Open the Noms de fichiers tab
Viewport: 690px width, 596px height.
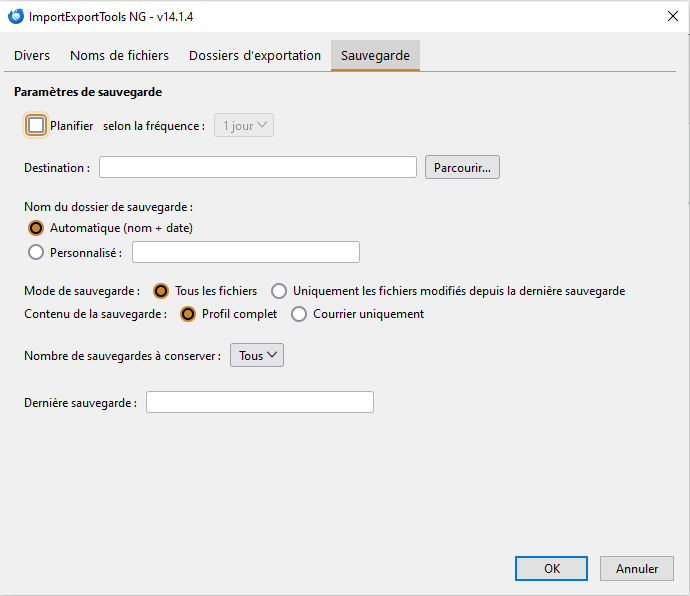click(119, 56)
